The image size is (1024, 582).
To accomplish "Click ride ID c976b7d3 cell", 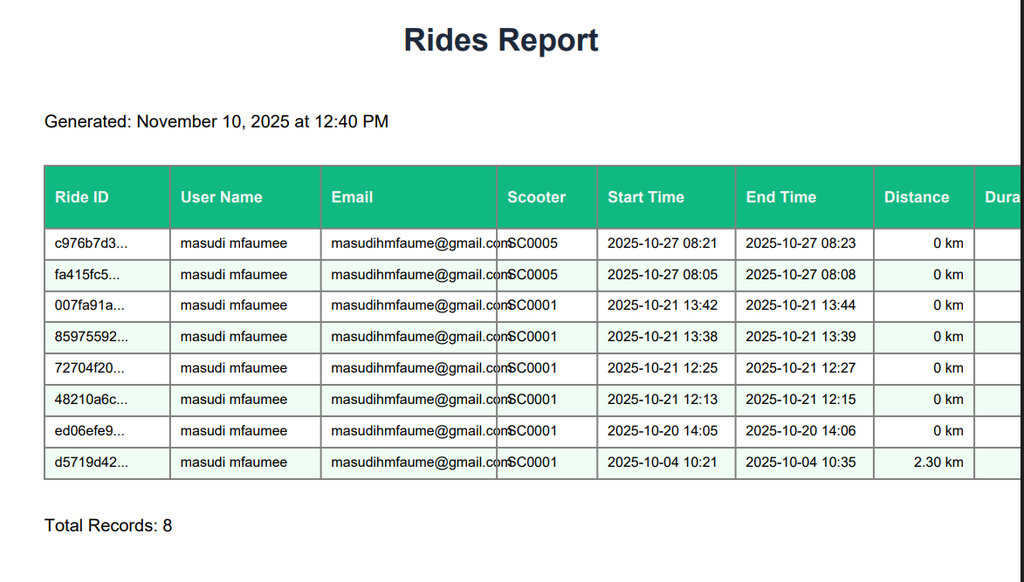I will pyautogui.click(x=91, y=243).
